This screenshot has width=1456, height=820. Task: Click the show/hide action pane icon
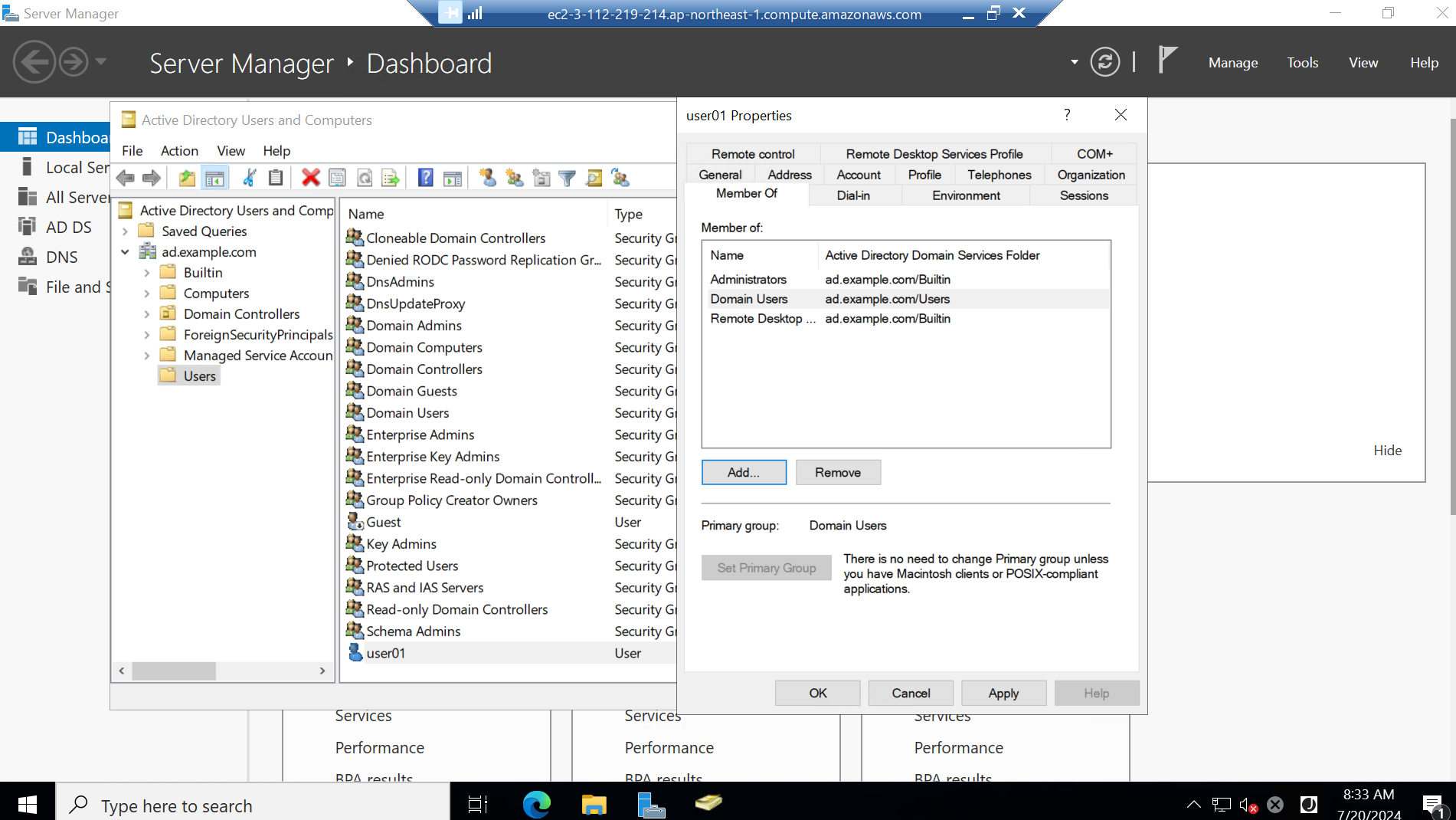[453, 179]
